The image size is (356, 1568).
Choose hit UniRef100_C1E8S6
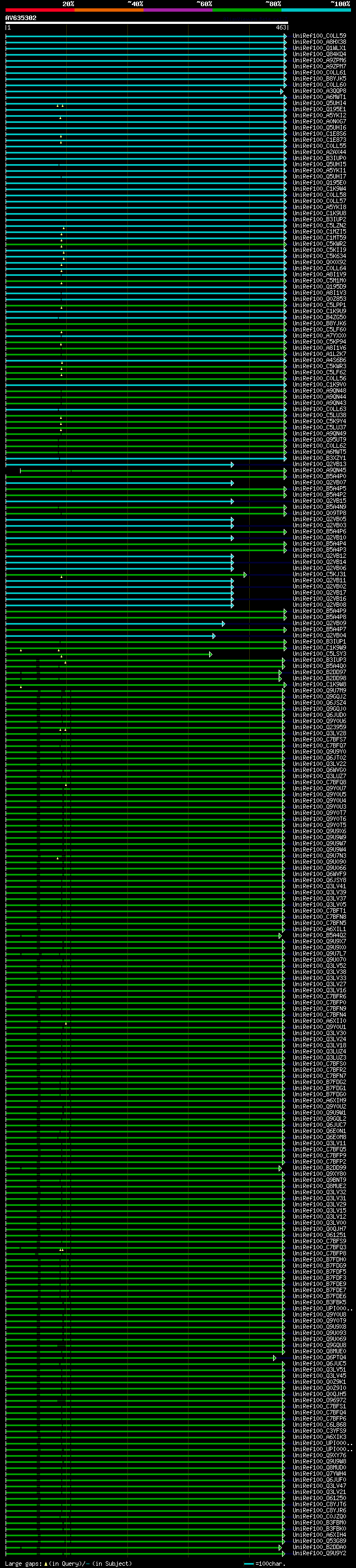tap(319, 134)
